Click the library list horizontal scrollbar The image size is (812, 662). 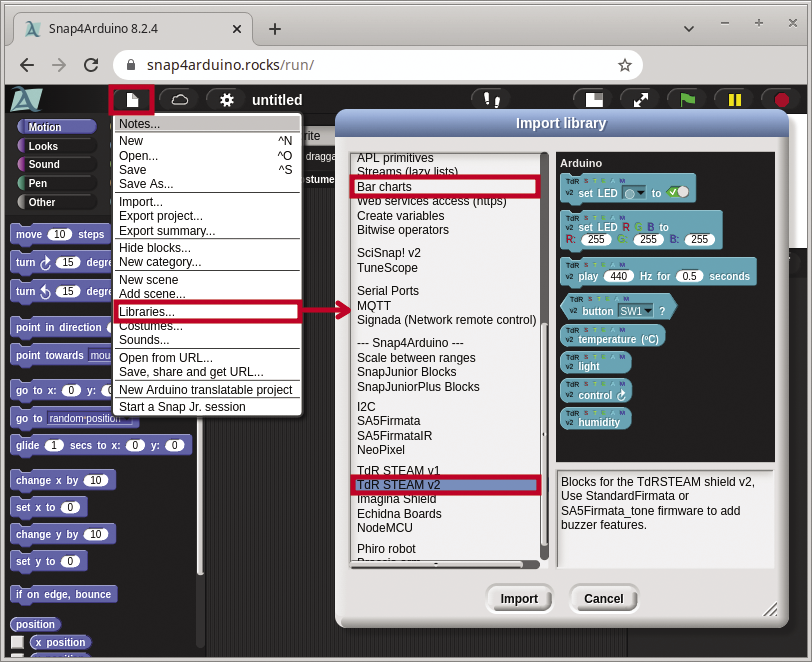(437, 564)
